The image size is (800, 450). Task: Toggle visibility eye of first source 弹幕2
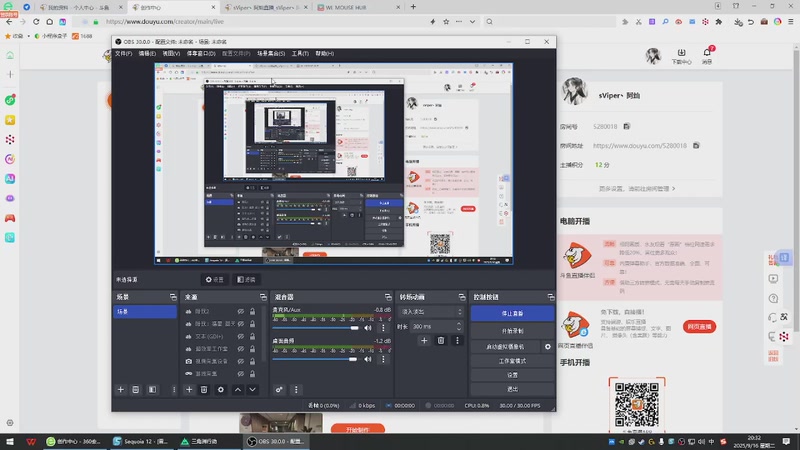(241, 311)
